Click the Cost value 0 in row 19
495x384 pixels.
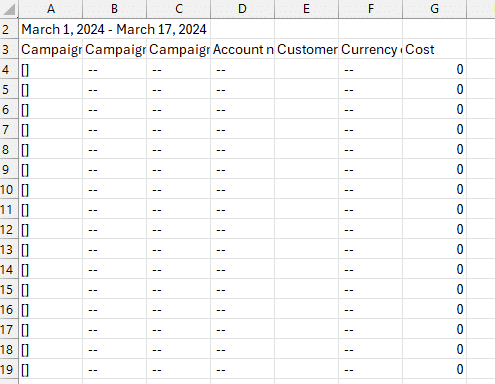click(434, 369)
